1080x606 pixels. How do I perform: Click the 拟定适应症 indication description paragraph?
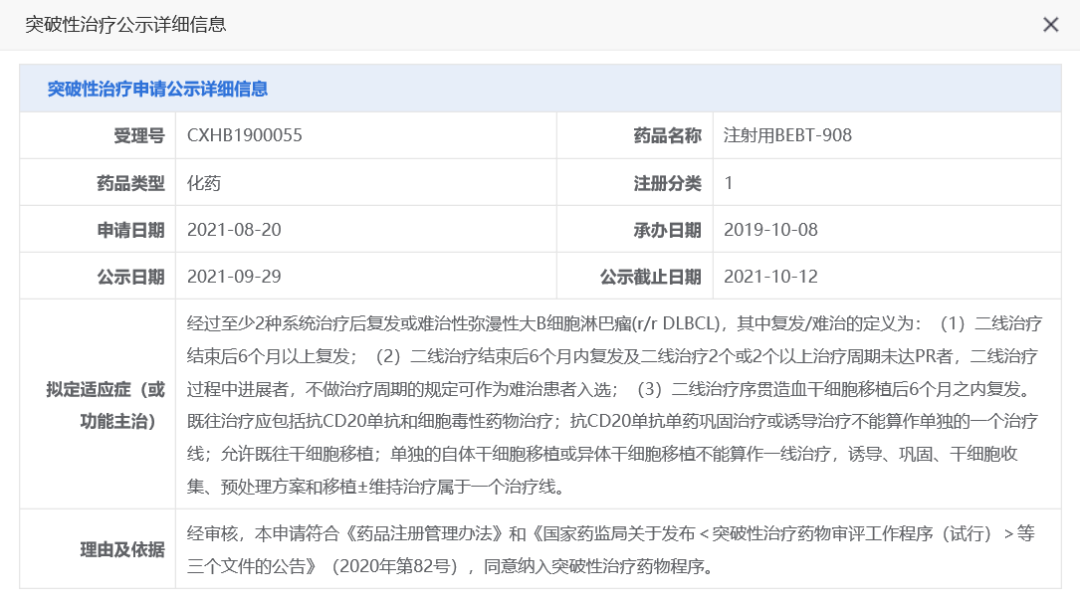(x=614, y=405)
